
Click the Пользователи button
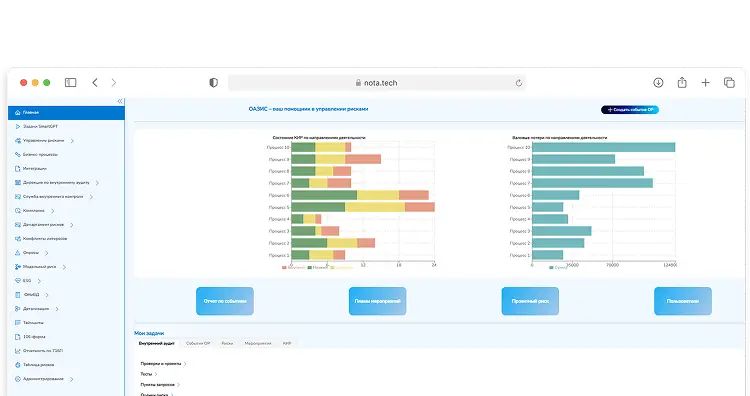coord(683,301)
